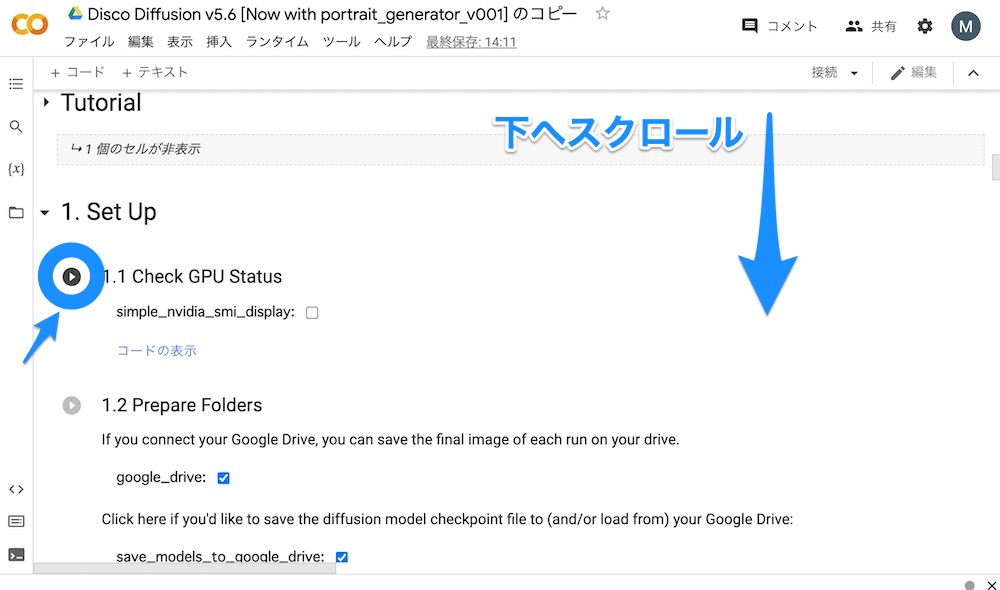1000x590 pixels.
Task: Open the 編集 menu in menu bar
Action: coord(140,42)
